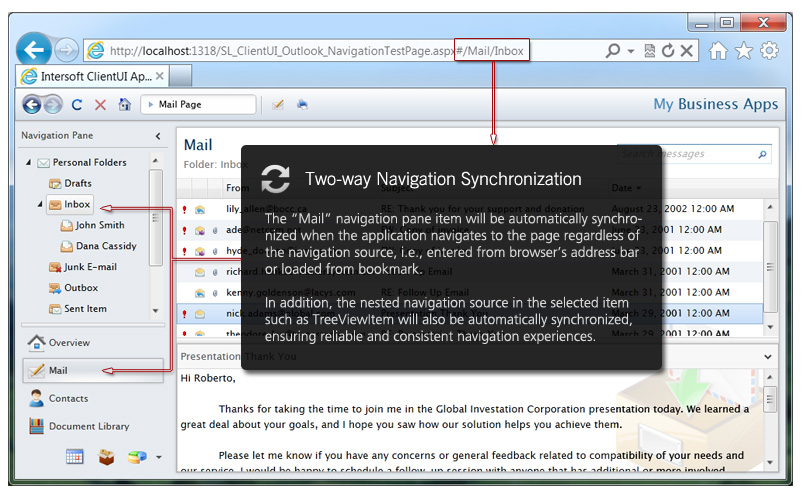
Task: Click the folder tree scrollbar thumb
Action: [x=156, y=218]
